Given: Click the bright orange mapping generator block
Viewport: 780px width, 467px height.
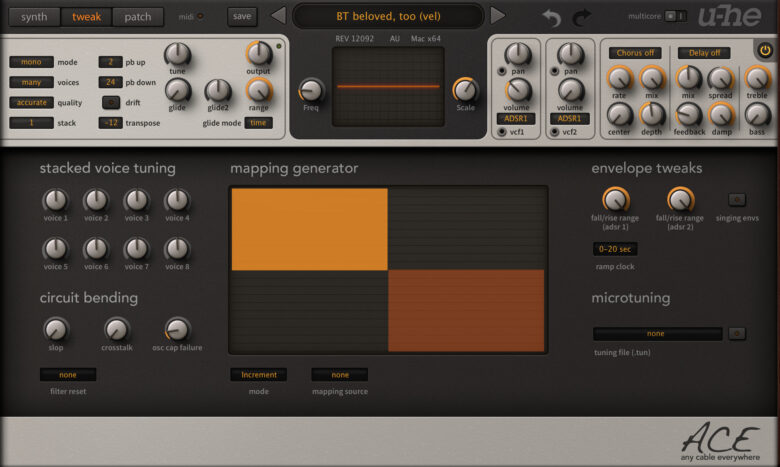Looking at the screenshot, I should 309,229.
